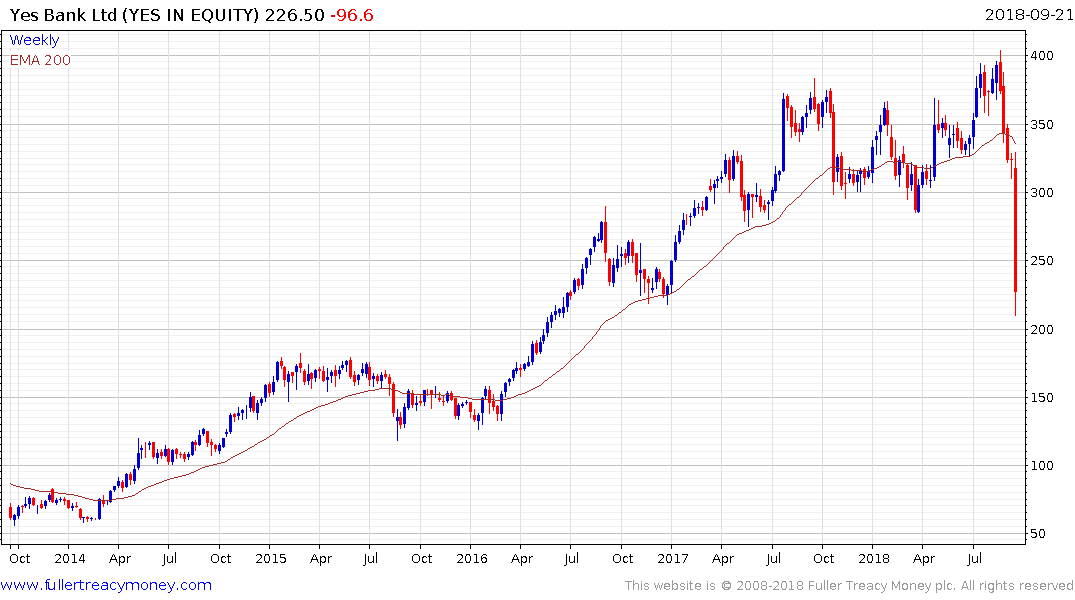Click the 100 price axis label

tap(1042, 466)
